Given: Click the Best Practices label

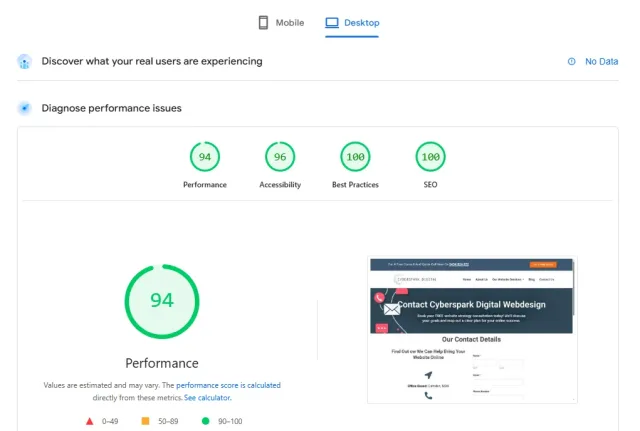Looking at the screenshot, I should pos(355,184).
